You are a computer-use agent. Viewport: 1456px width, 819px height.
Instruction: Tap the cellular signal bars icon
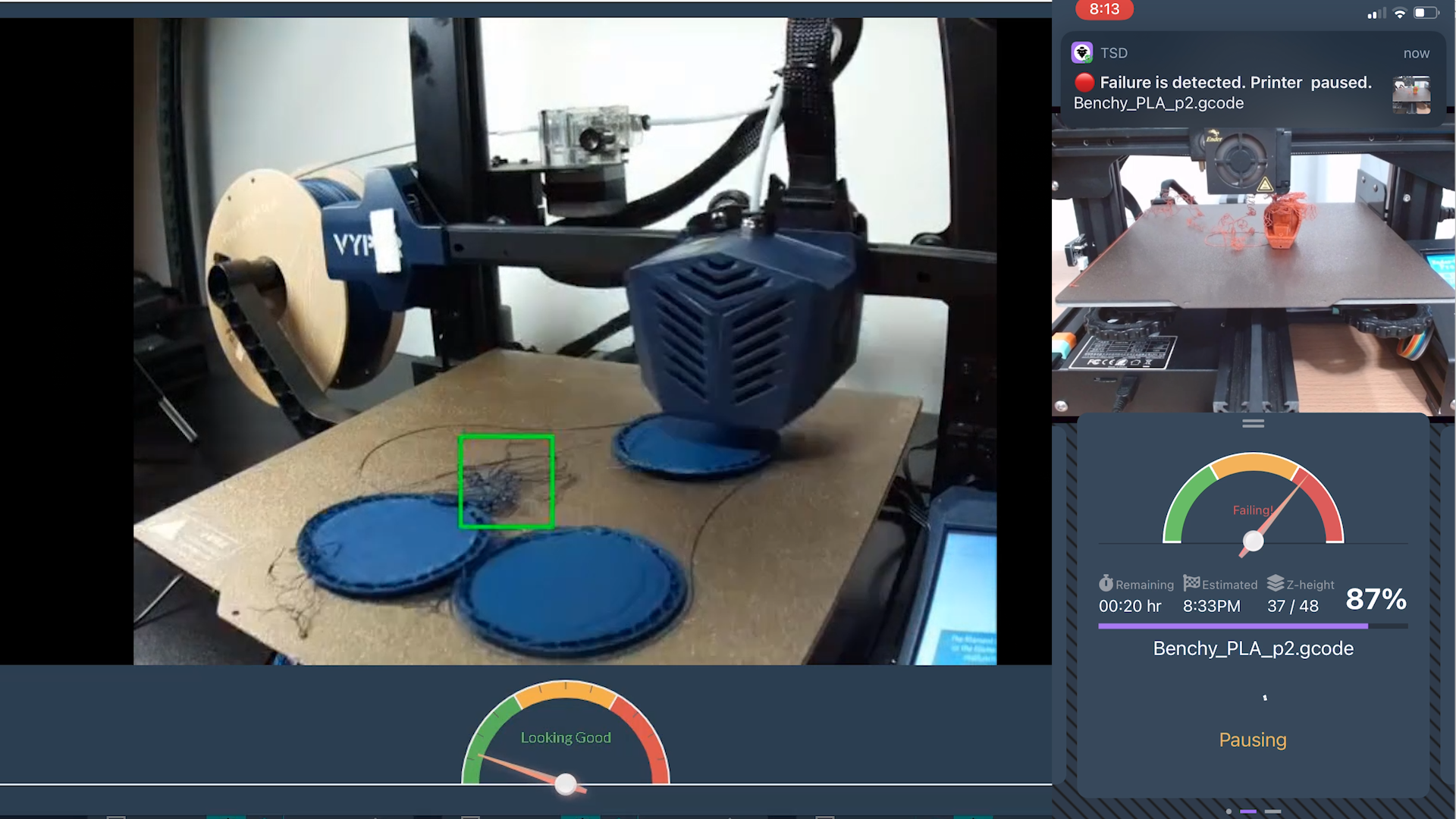[x=1376, y=13]
